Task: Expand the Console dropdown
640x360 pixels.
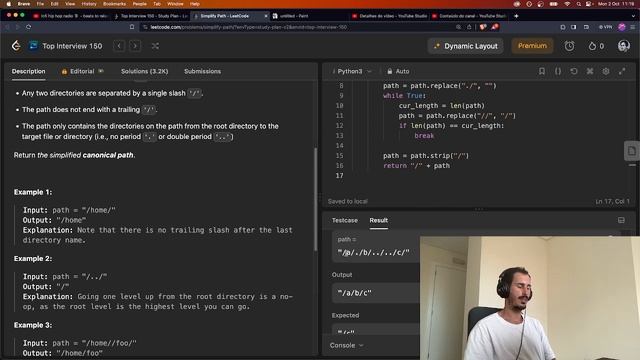Action: tap(346, 345)
